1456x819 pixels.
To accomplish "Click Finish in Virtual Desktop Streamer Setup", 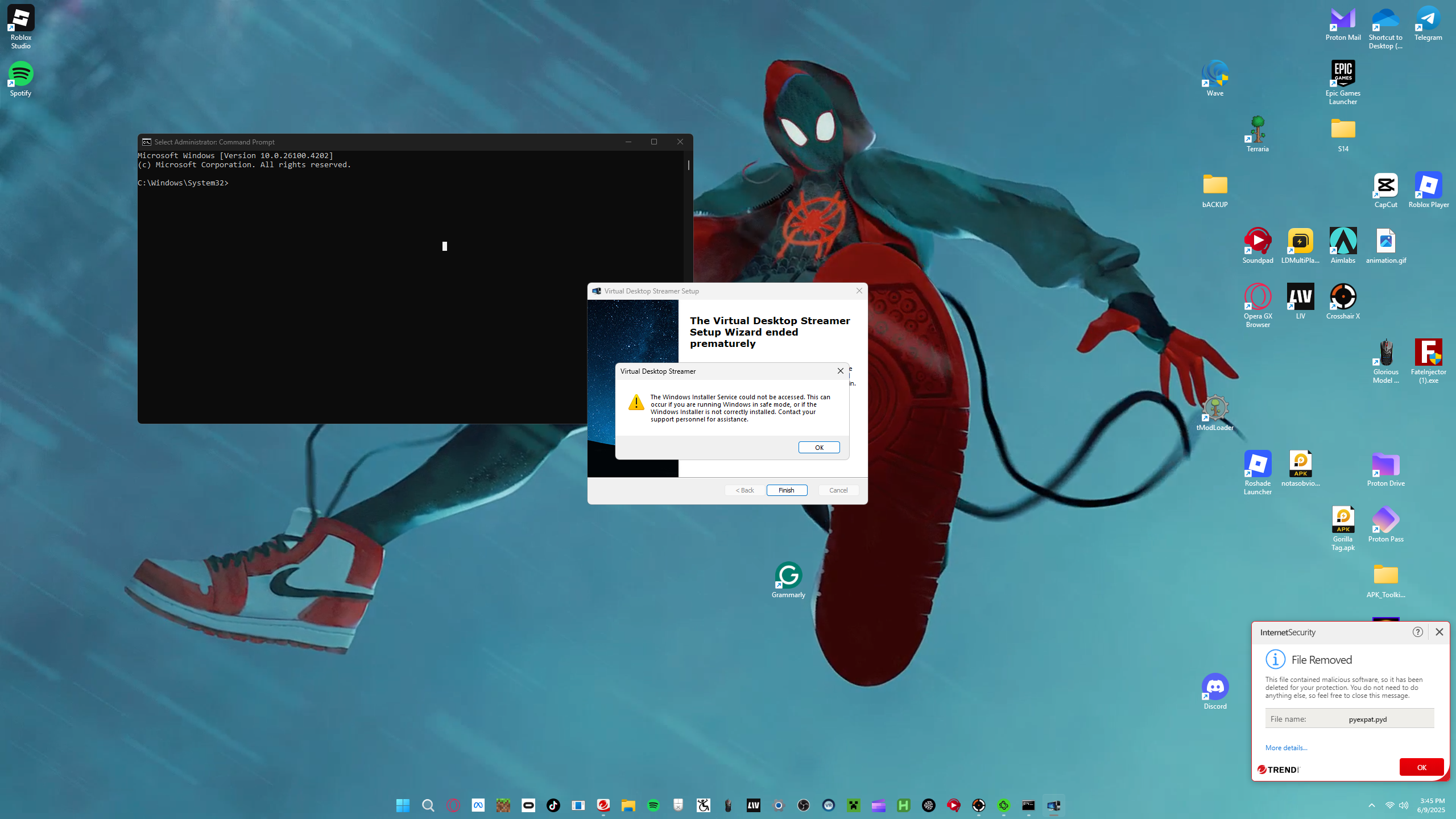I will pos(787,490).
